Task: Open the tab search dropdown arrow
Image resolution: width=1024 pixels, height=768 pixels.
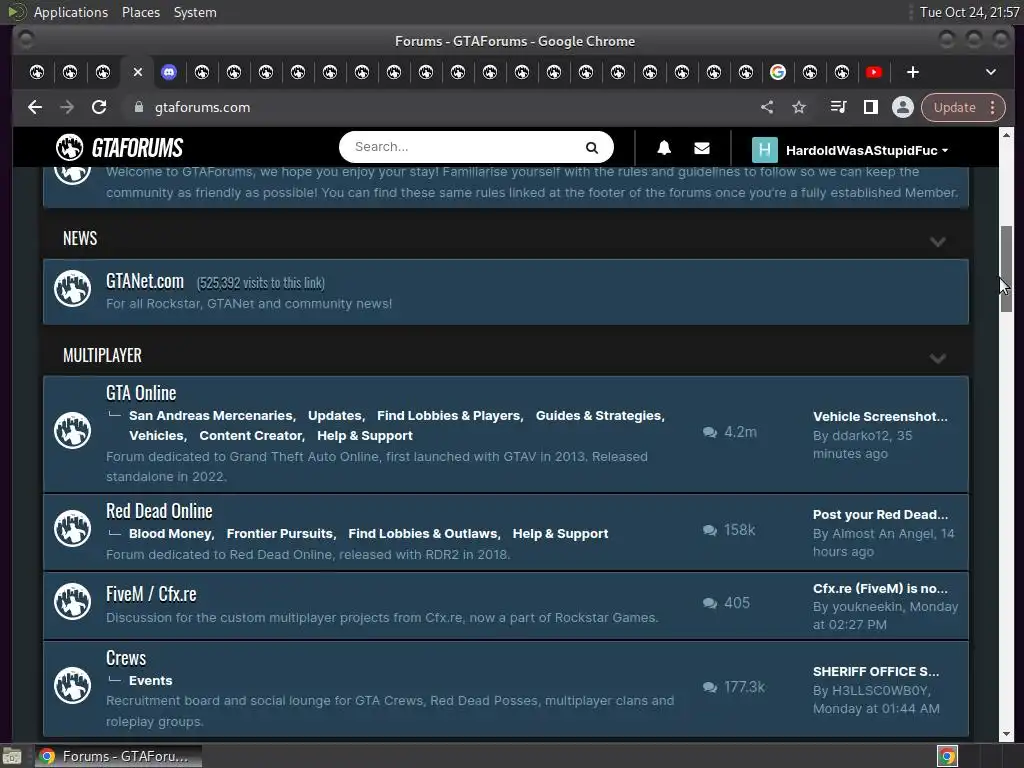Action: (x=991, y=72)
